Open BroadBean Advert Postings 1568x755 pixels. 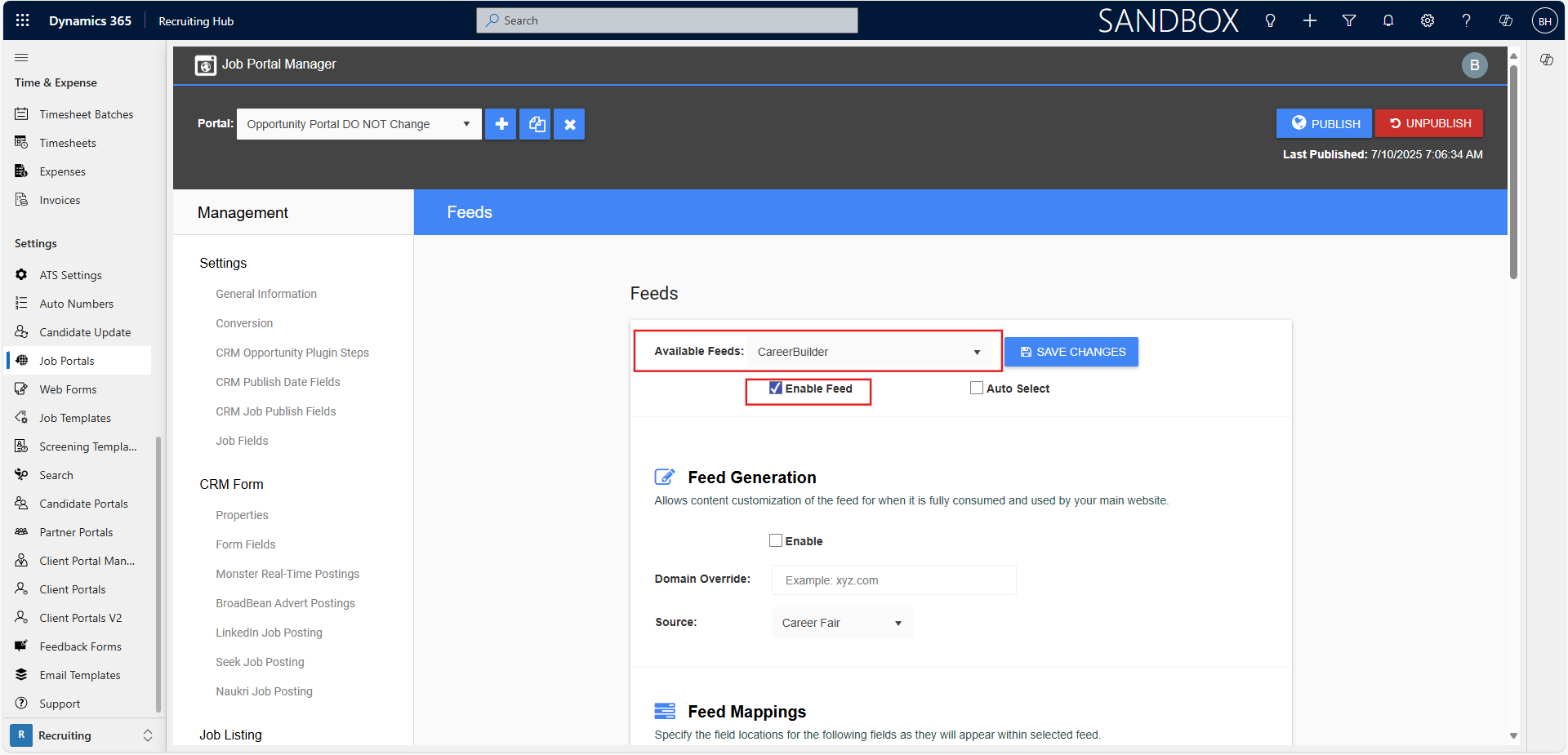pos(285,603)
